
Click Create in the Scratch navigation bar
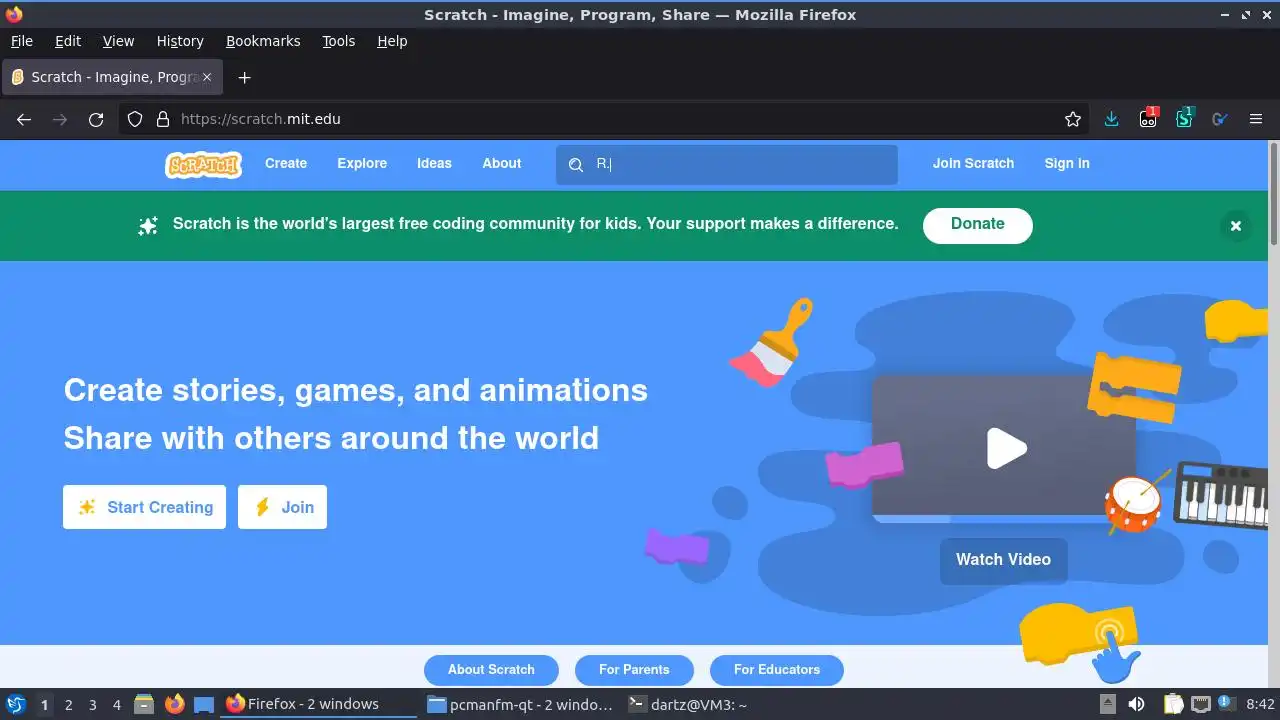pyautogui.click(x=286, y=163)
